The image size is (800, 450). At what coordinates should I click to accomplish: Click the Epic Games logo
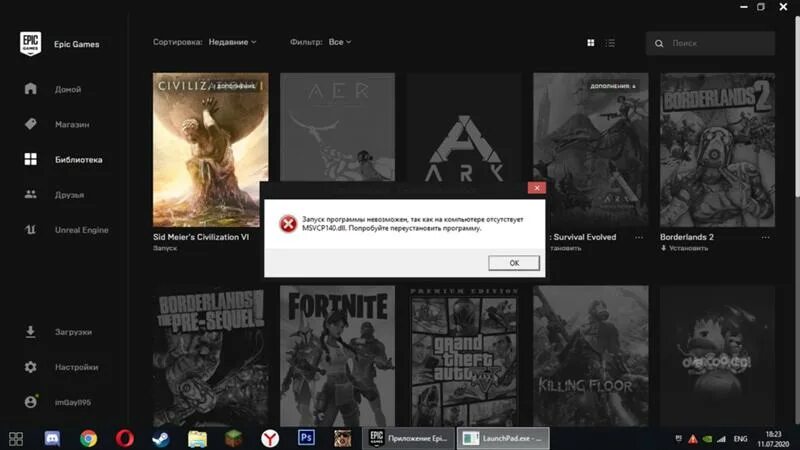pos(31,43)
